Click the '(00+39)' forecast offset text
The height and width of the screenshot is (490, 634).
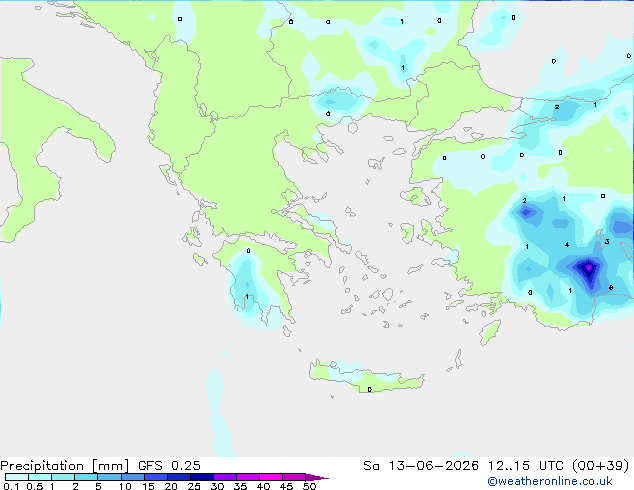pyautogui.click(x=600, y=466)
